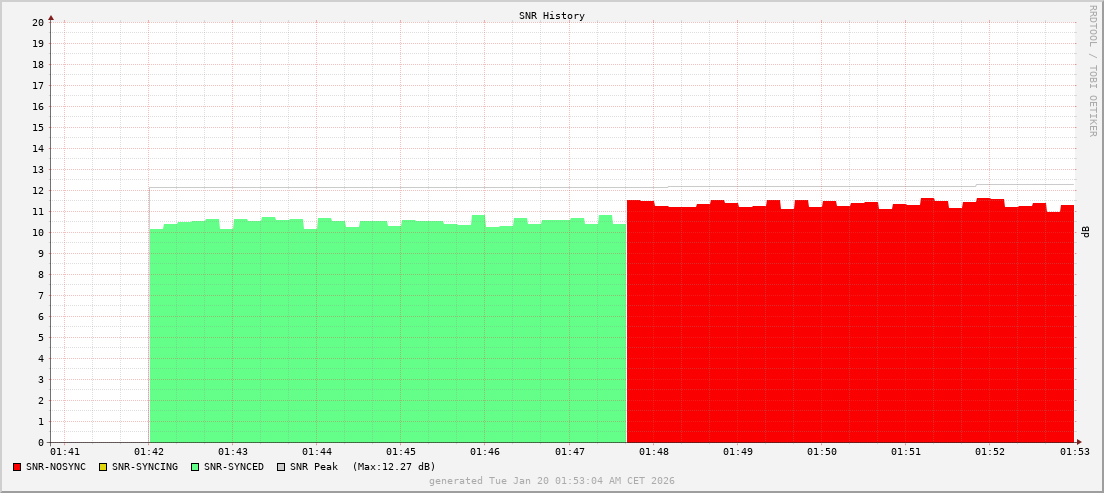
Task: Click the red SNR-NOSYNC legend swatch
Action: (x=17, y=467)
